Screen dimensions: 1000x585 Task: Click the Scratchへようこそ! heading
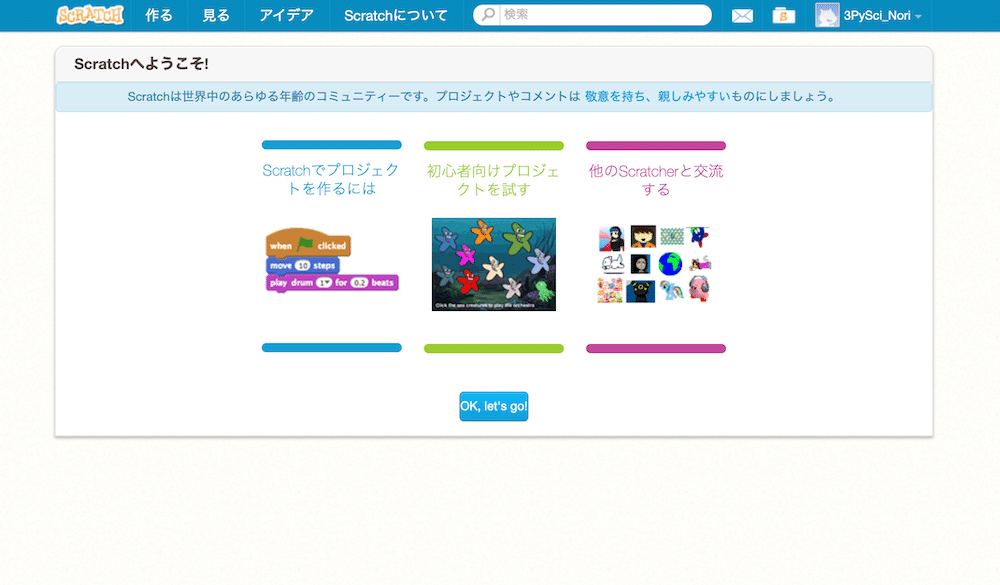[142, 64]
